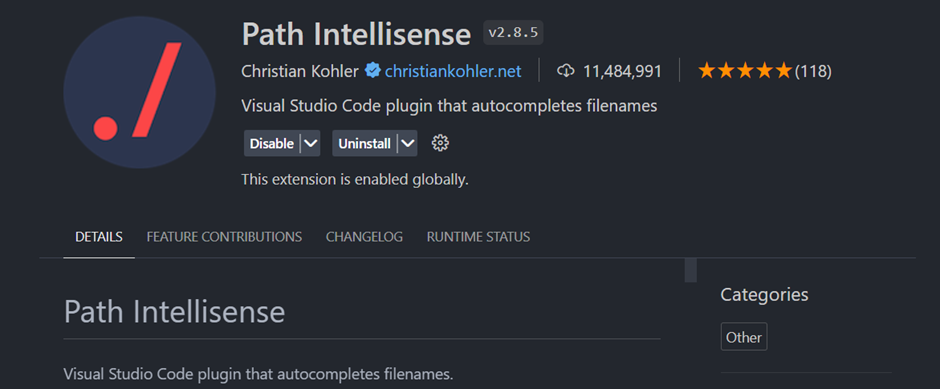
Task: Open extension settings gear icon
Action: (x=441, y=143)
